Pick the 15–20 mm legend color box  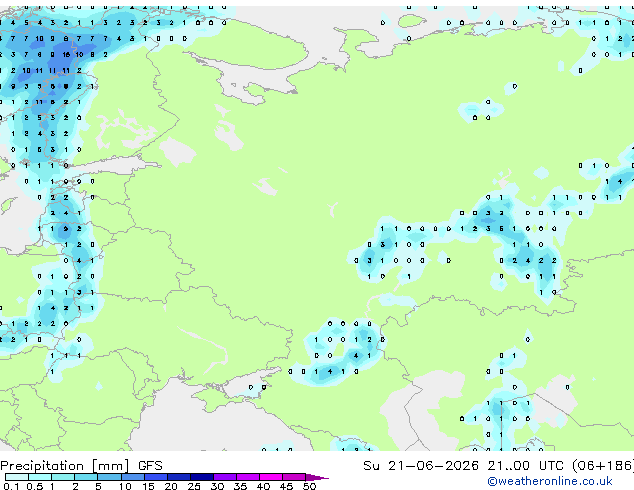156,477
